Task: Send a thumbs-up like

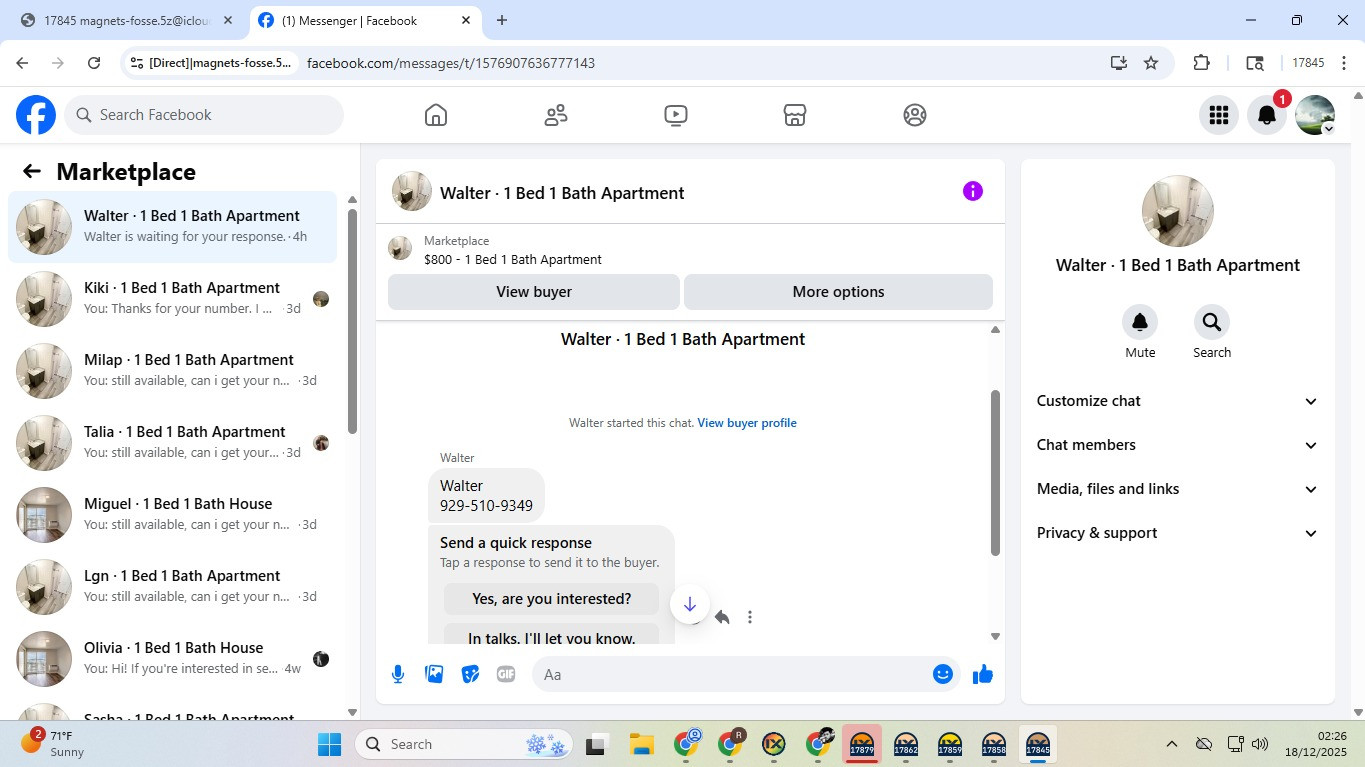Action: [983, 674]
